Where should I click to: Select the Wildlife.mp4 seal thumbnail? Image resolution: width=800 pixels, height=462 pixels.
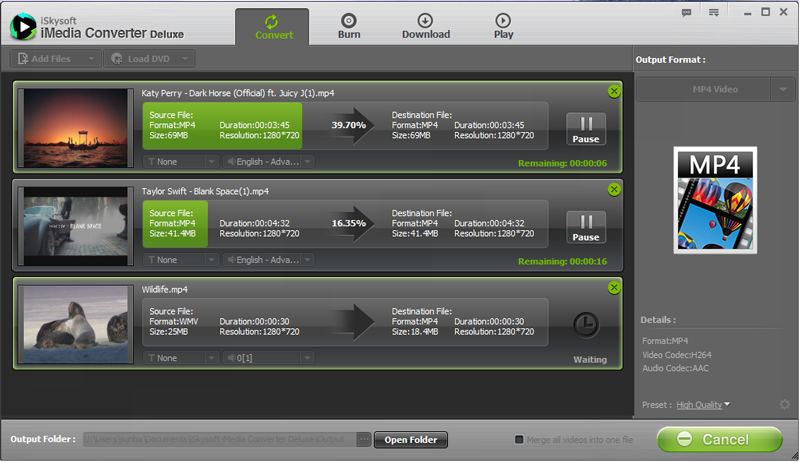(78, 324)
